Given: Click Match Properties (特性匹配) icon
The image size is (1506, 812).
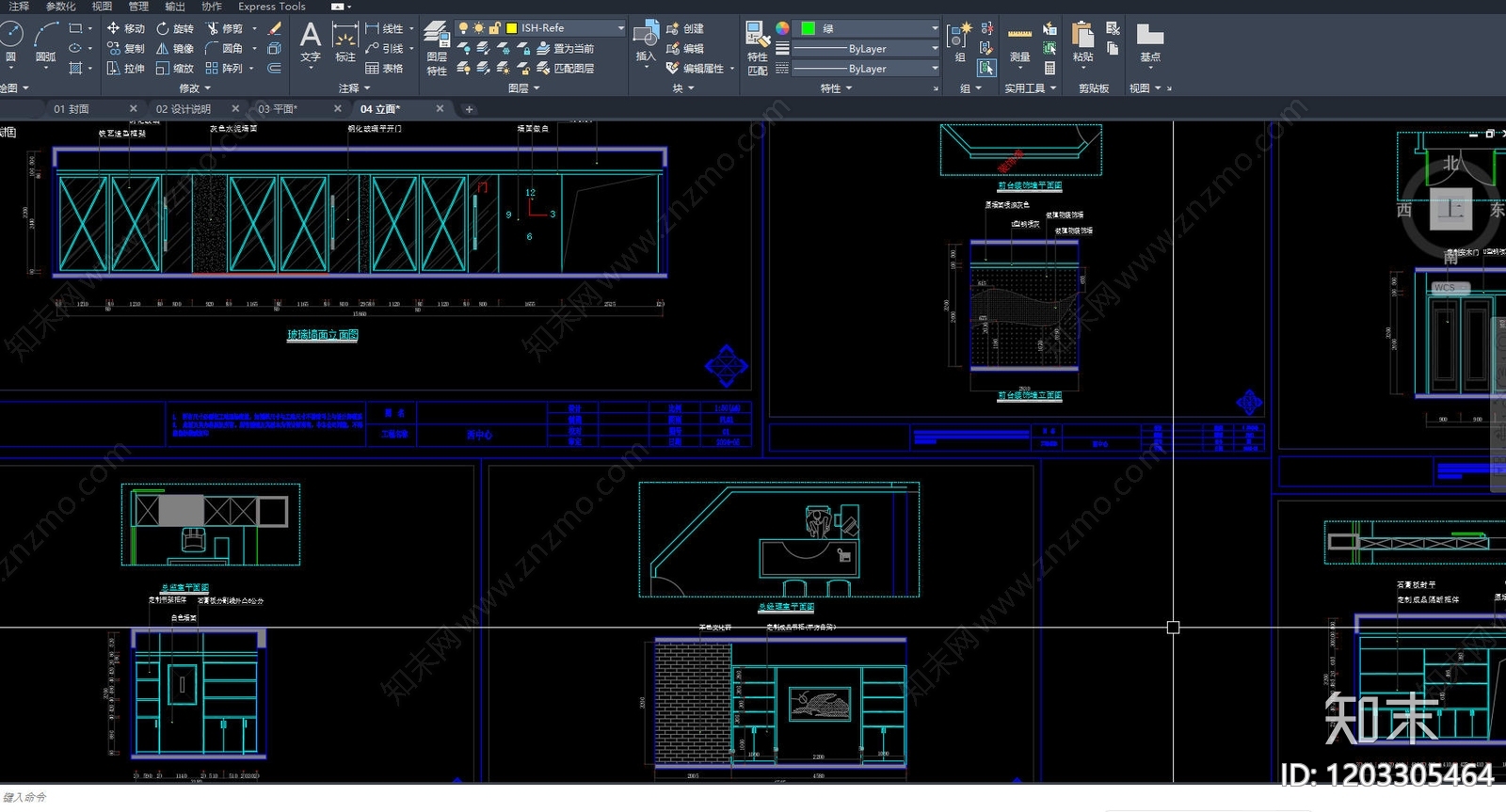Looking at the screenshot, I should [x=757, y=47].
